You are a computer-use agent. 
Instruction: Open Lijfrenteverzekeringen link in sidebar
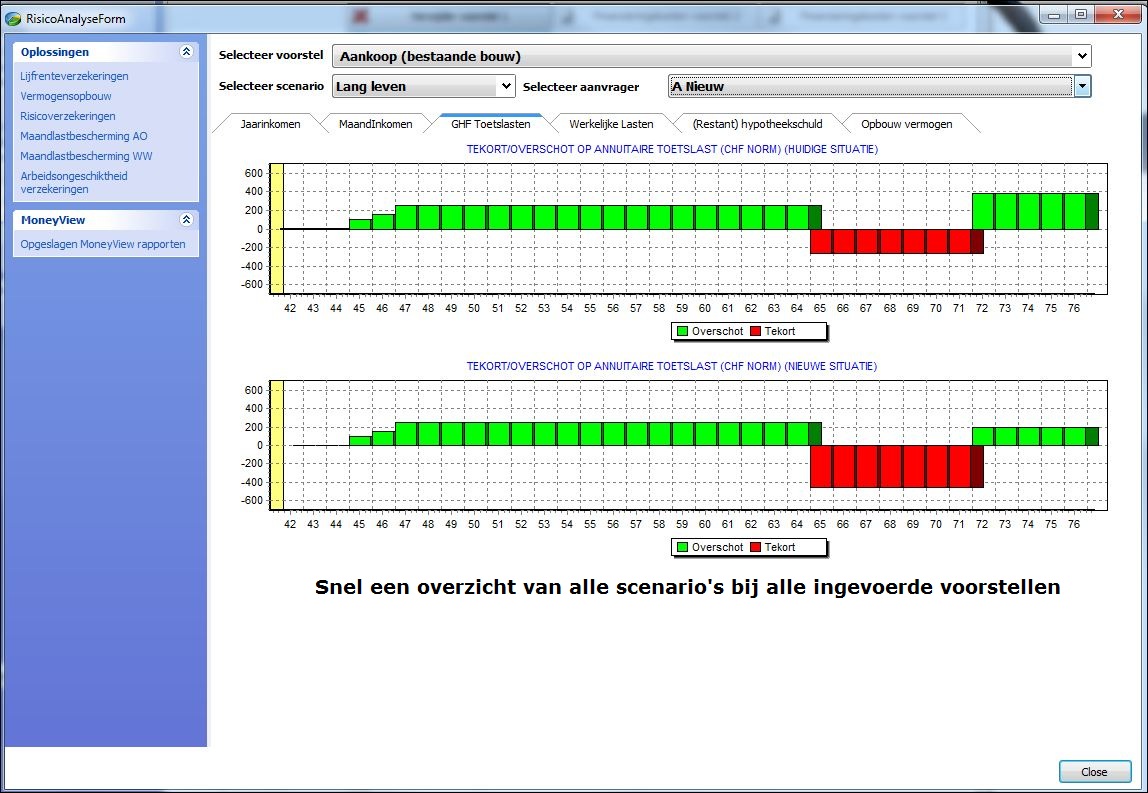click(74, 76)
